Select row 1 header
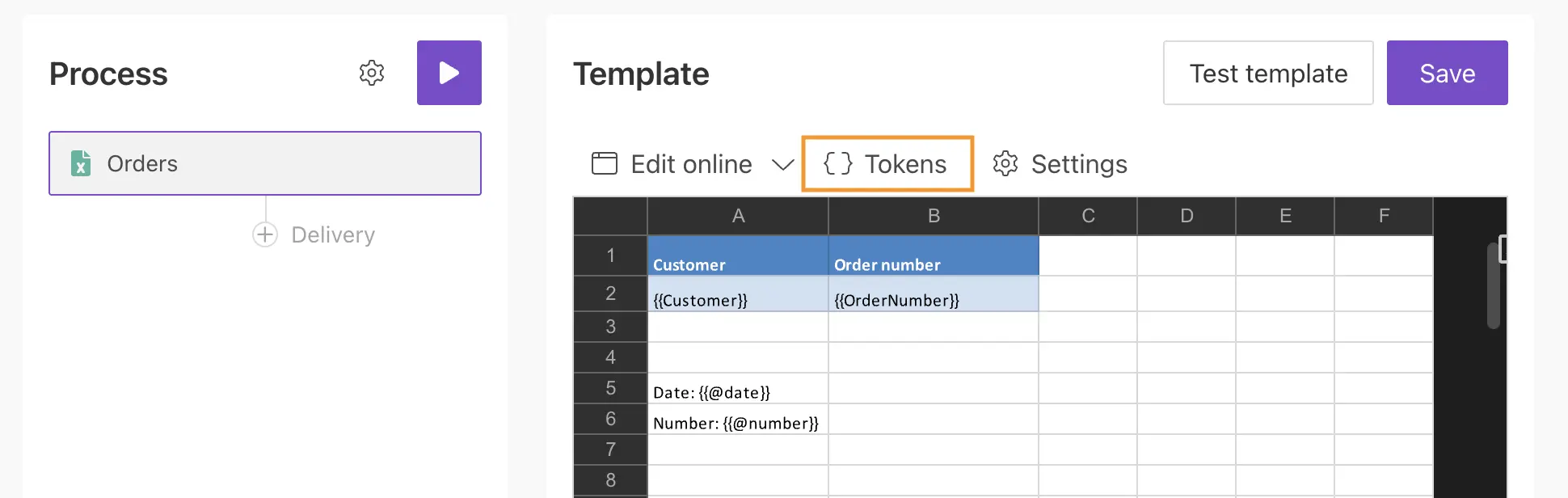 point(610,255)
